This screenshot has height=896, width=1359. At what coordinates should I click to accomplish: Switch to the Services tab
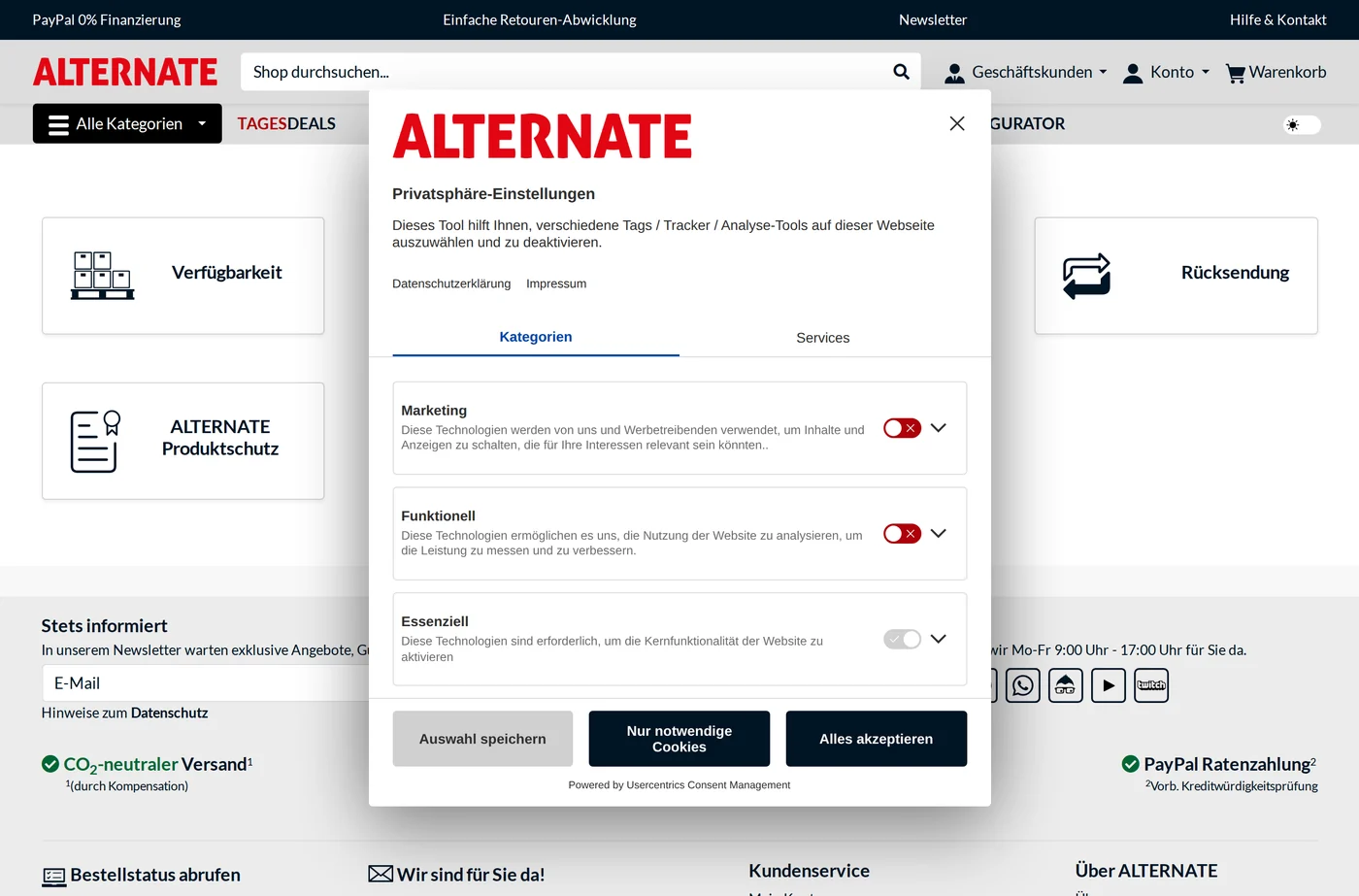[823, 337]
